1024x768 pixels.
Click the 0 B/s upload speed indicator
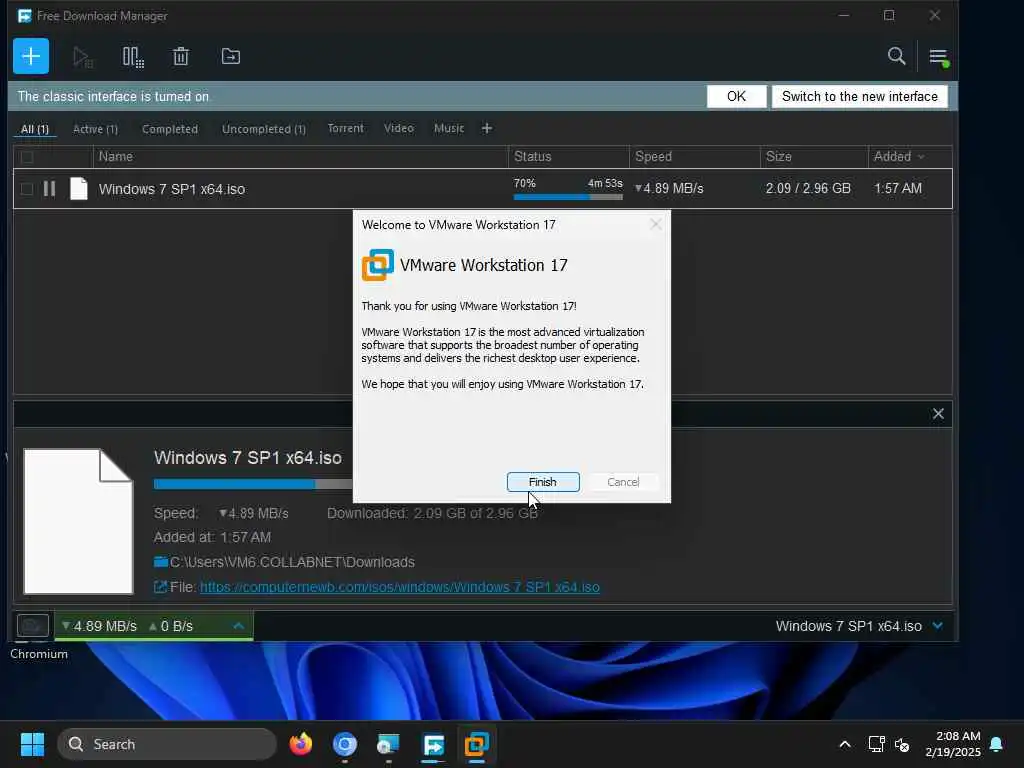click(171, 626)
